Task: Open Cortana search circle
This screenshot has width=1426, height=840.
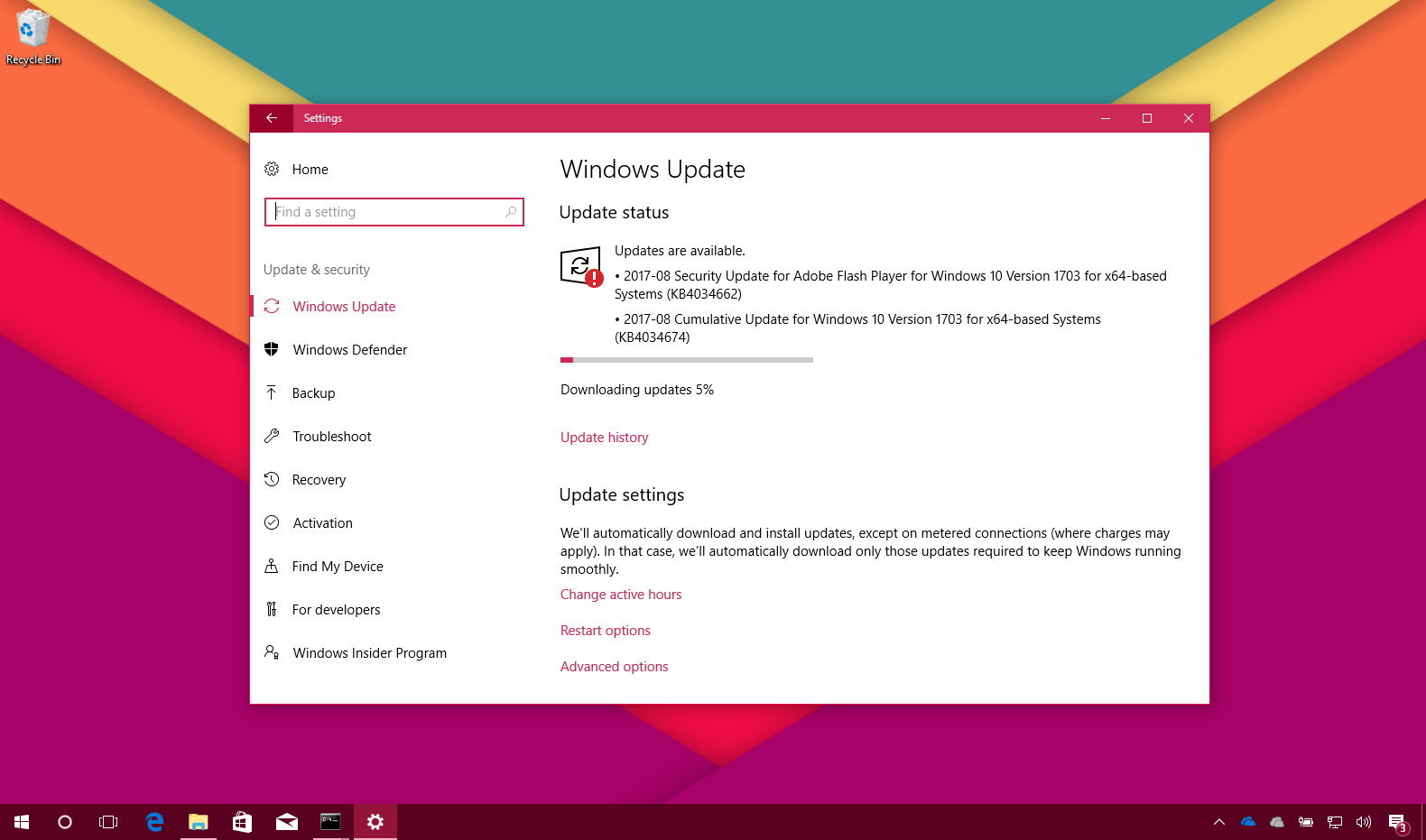Action: click(x=65, y=822)
